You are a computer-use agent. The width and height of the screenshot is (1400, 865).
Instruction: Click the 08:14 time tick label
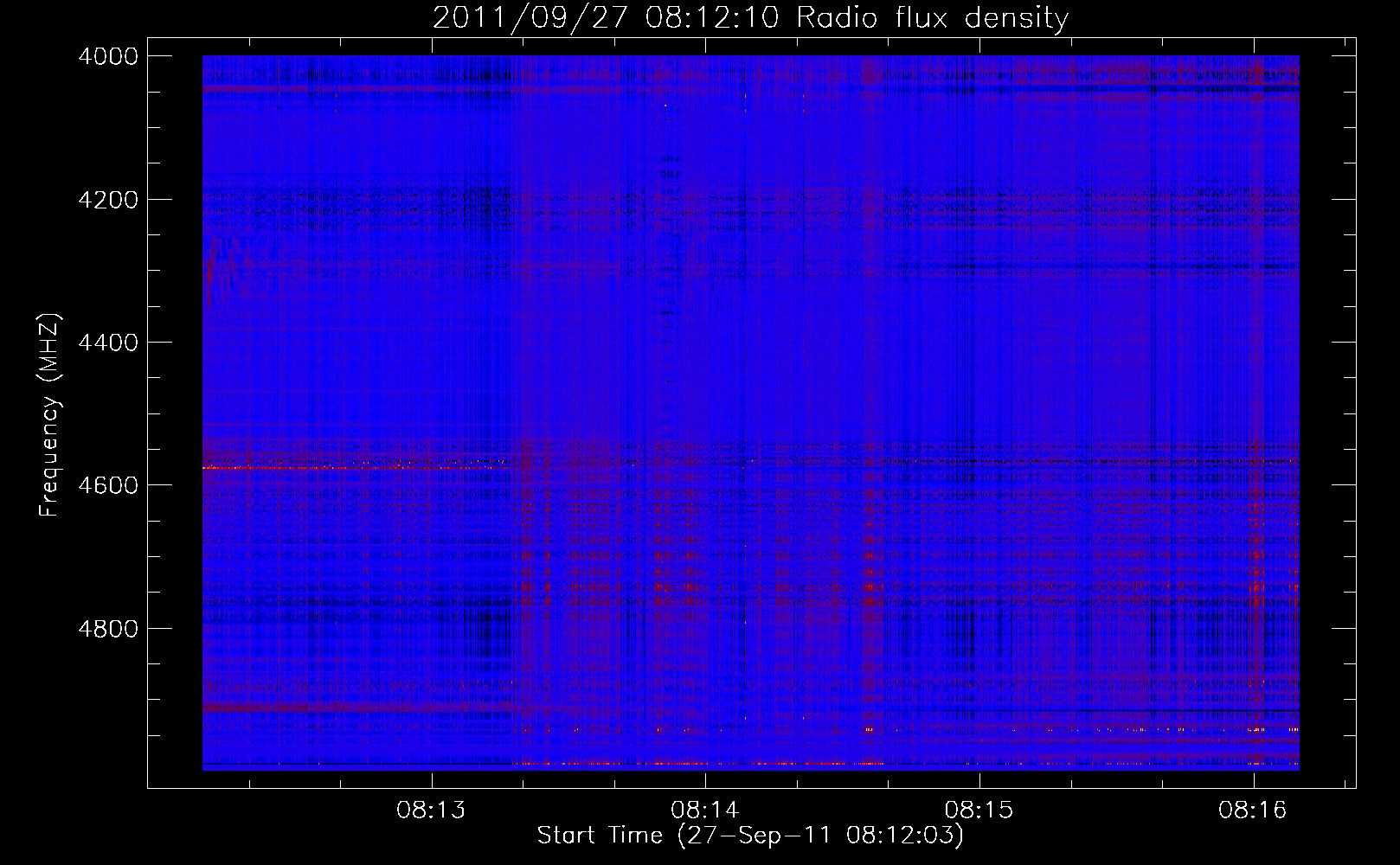coord(705,811)
